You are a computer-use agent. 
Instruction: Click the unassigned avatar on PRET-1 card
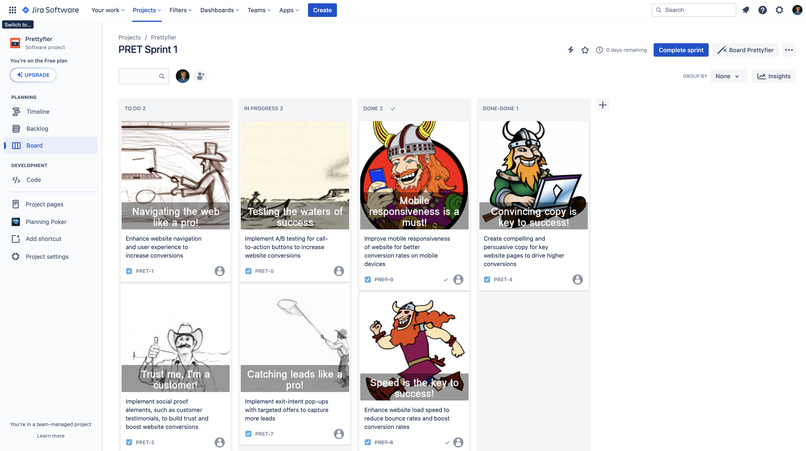click(219, 271)
